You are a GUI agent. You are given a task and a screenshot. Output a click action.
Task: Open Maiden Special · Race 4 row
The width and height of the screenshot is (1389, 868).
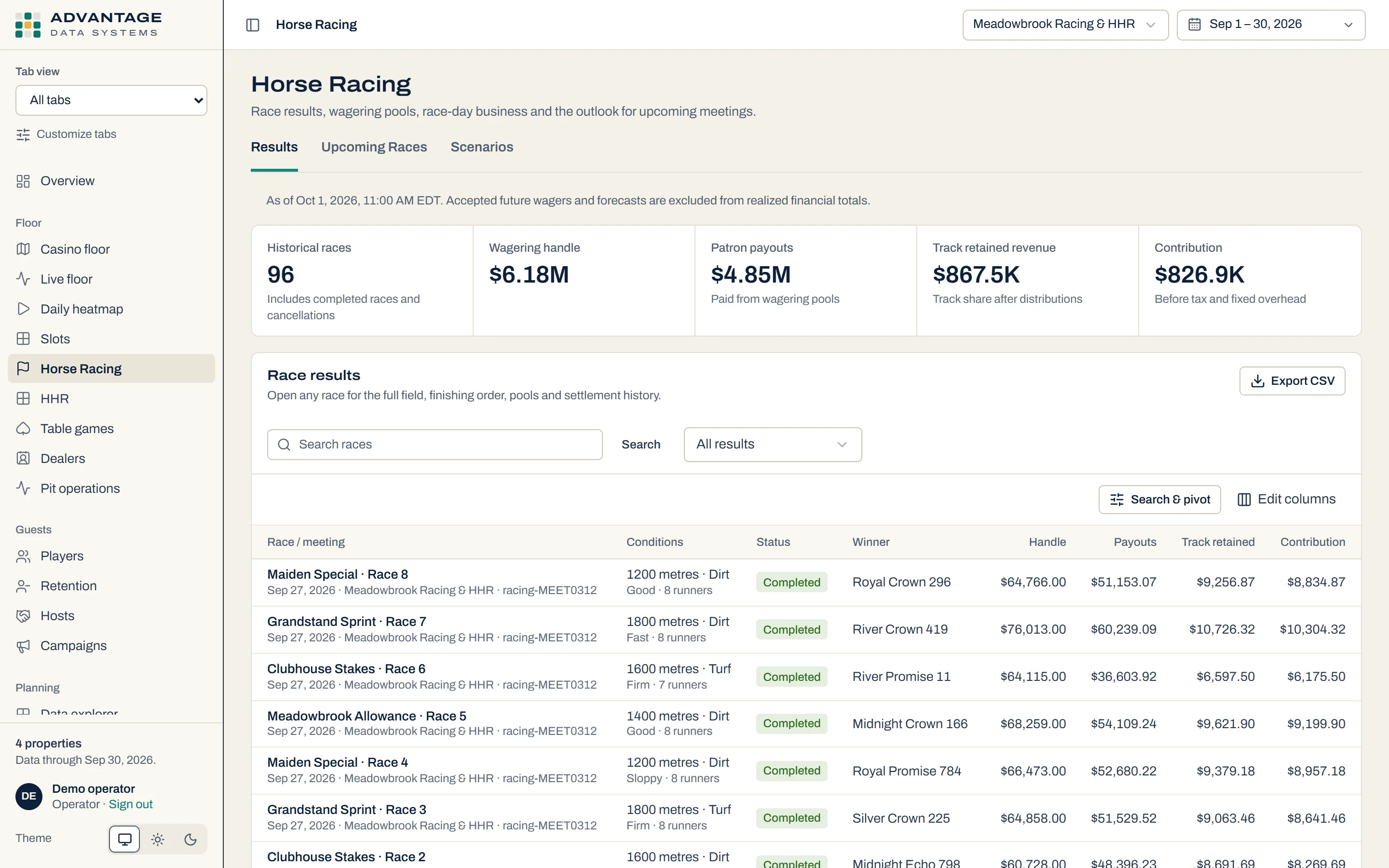coord(806,771)
